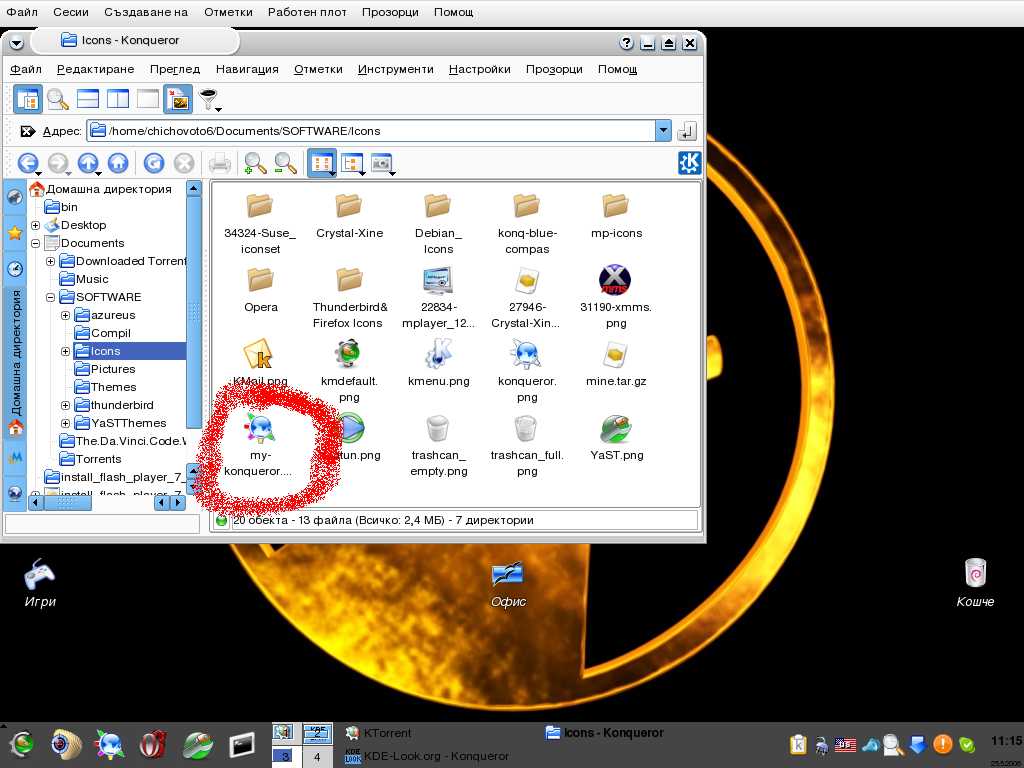Switch to KDE-Look.org Konqueror task

(426, 756)
